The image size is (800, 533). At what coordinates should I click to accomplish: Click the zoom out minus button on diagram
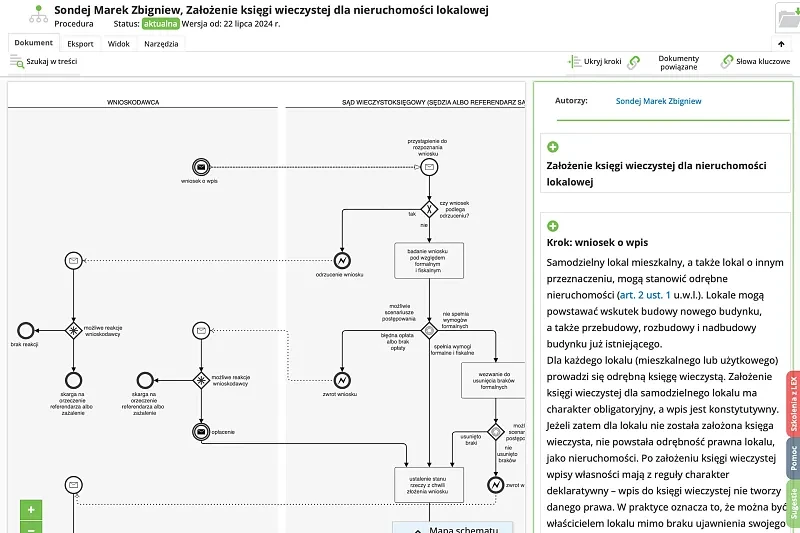click(x=31, y=528)
